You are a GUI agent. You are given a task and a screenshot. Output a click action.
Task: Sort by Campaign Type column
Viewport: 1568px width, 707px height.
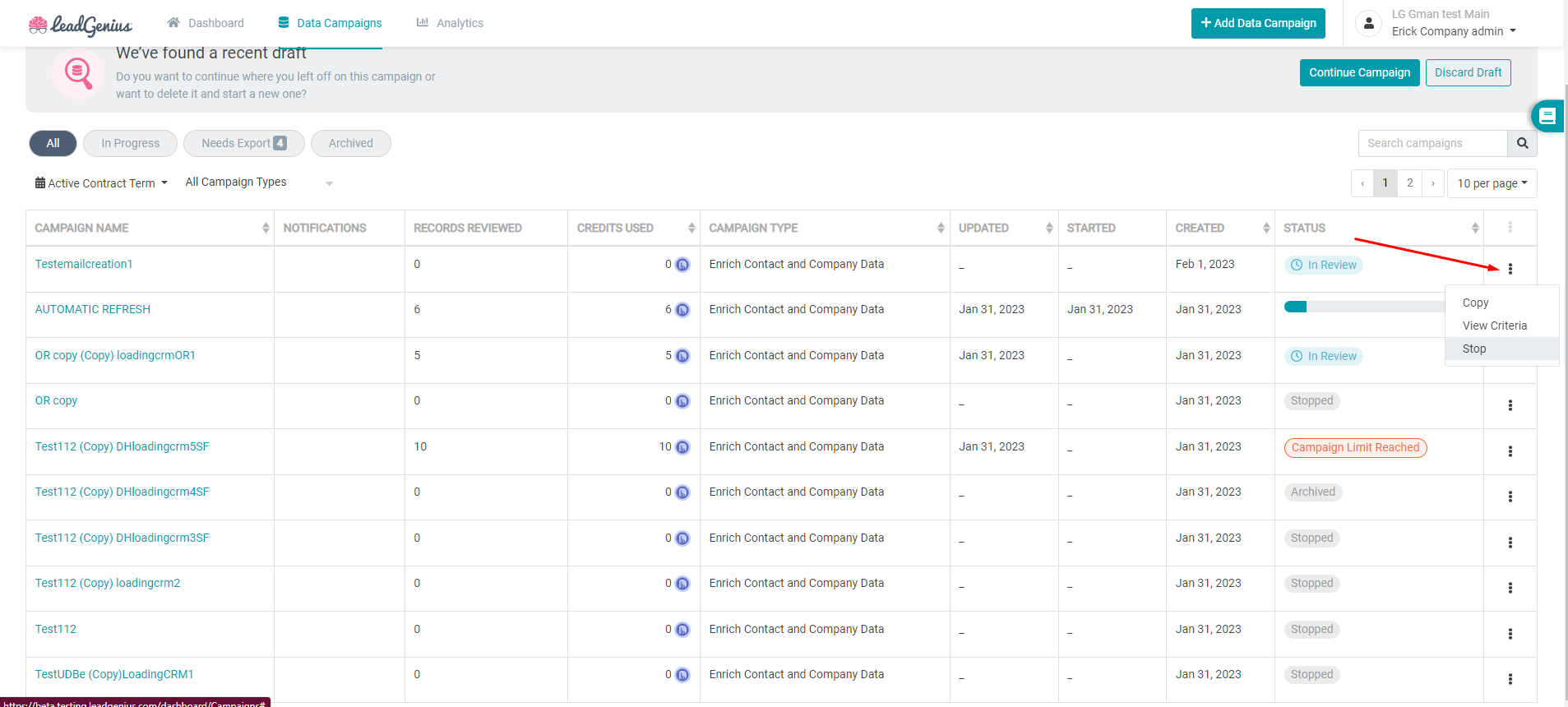[941, 228]
